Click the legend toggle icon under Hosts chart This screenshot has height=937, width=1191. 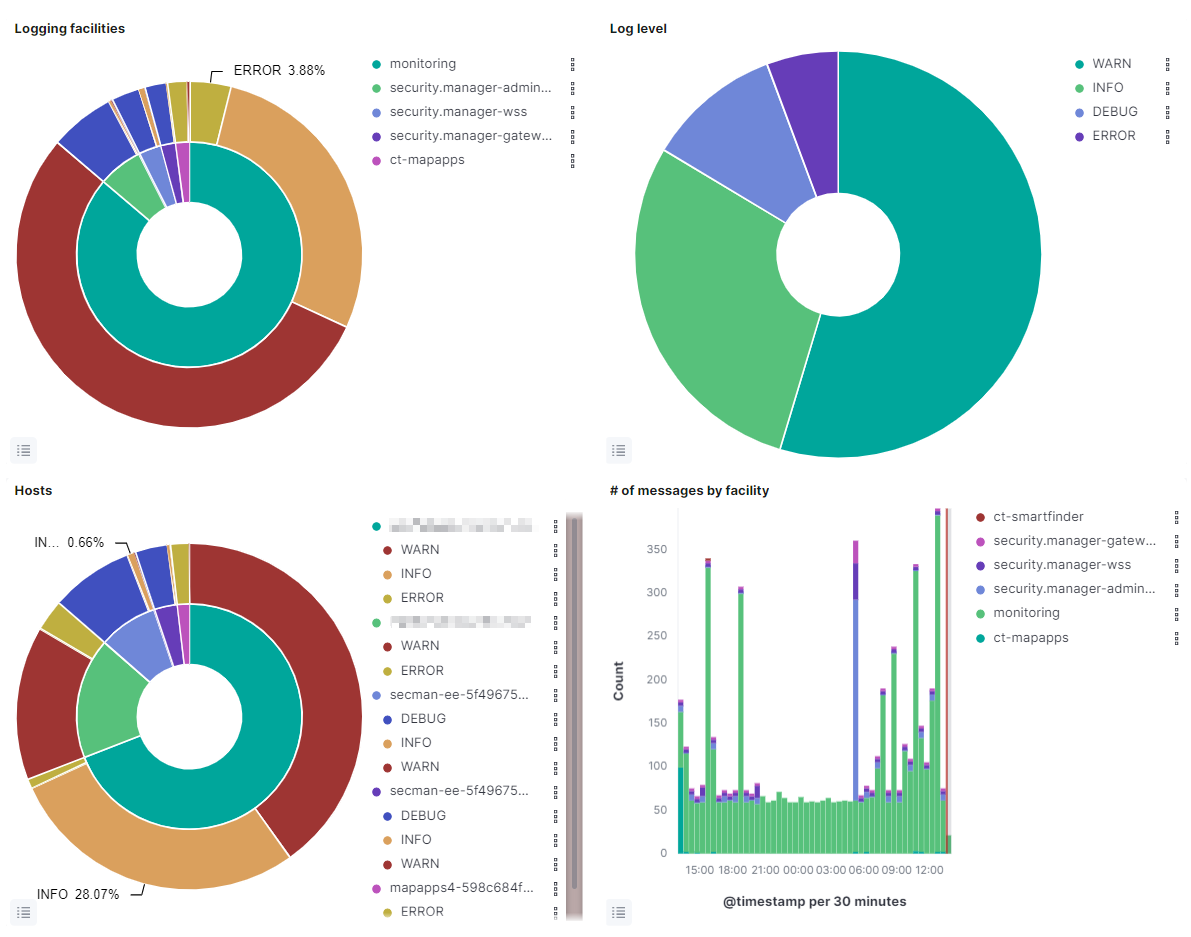[x=23, y=912]
